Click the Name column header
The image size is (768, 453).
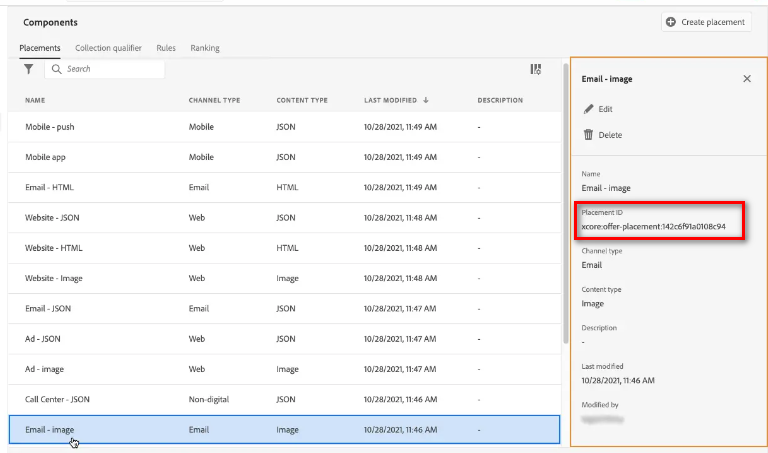click(x=35, y=100)
